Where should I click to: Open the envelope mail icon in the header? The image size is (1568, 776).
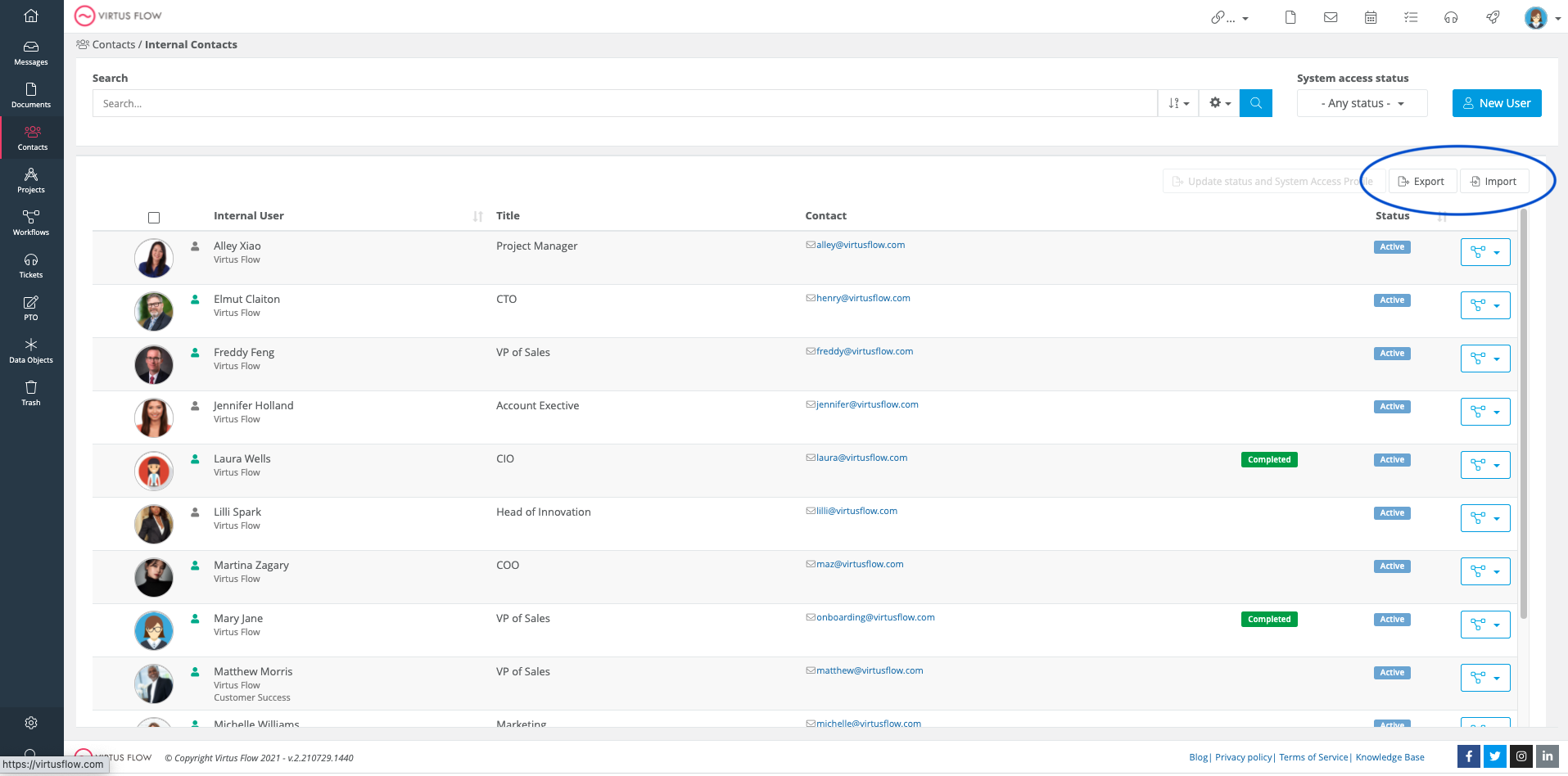coord(1331,17)
